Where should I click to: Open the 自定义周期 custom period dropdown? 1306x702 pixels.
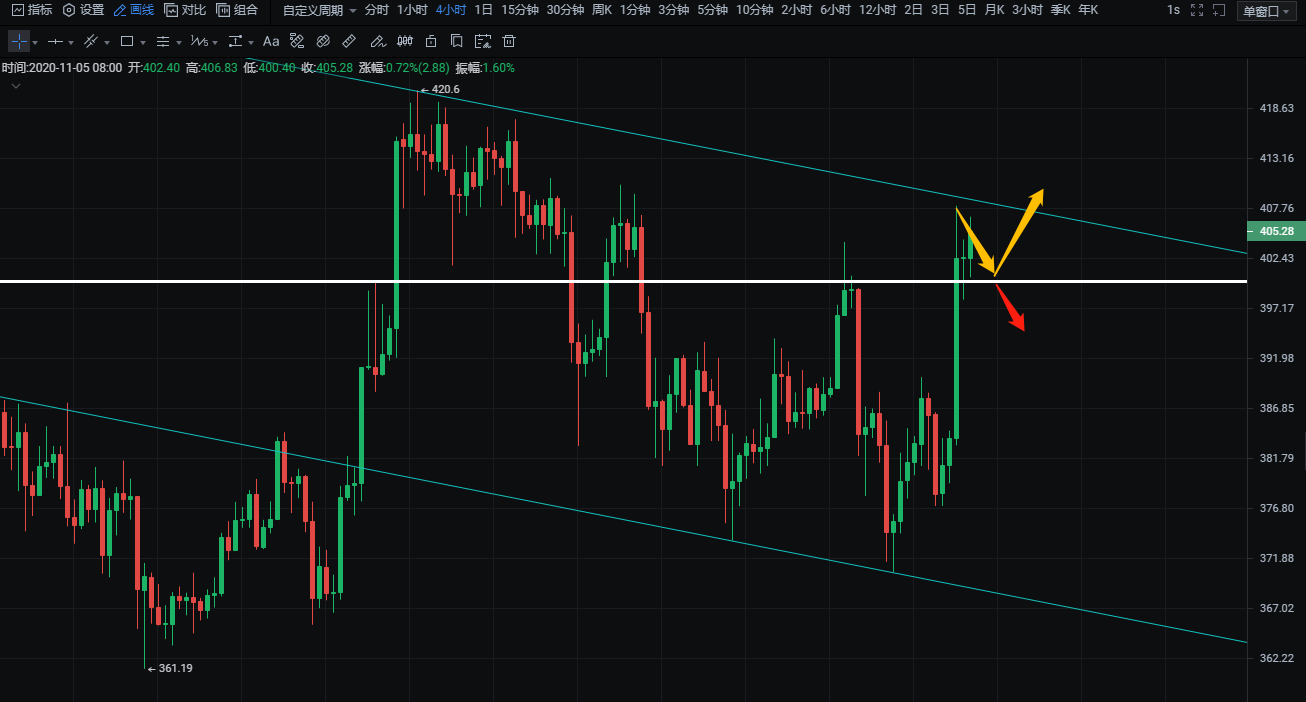[319, 10]
